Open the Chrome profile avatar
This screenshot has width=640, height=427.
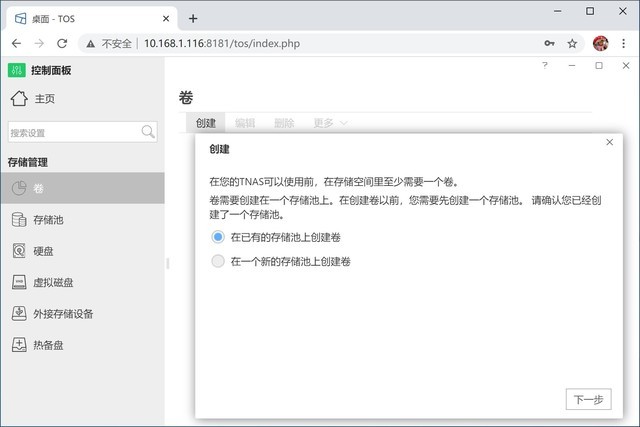click(x=600, y=43)
